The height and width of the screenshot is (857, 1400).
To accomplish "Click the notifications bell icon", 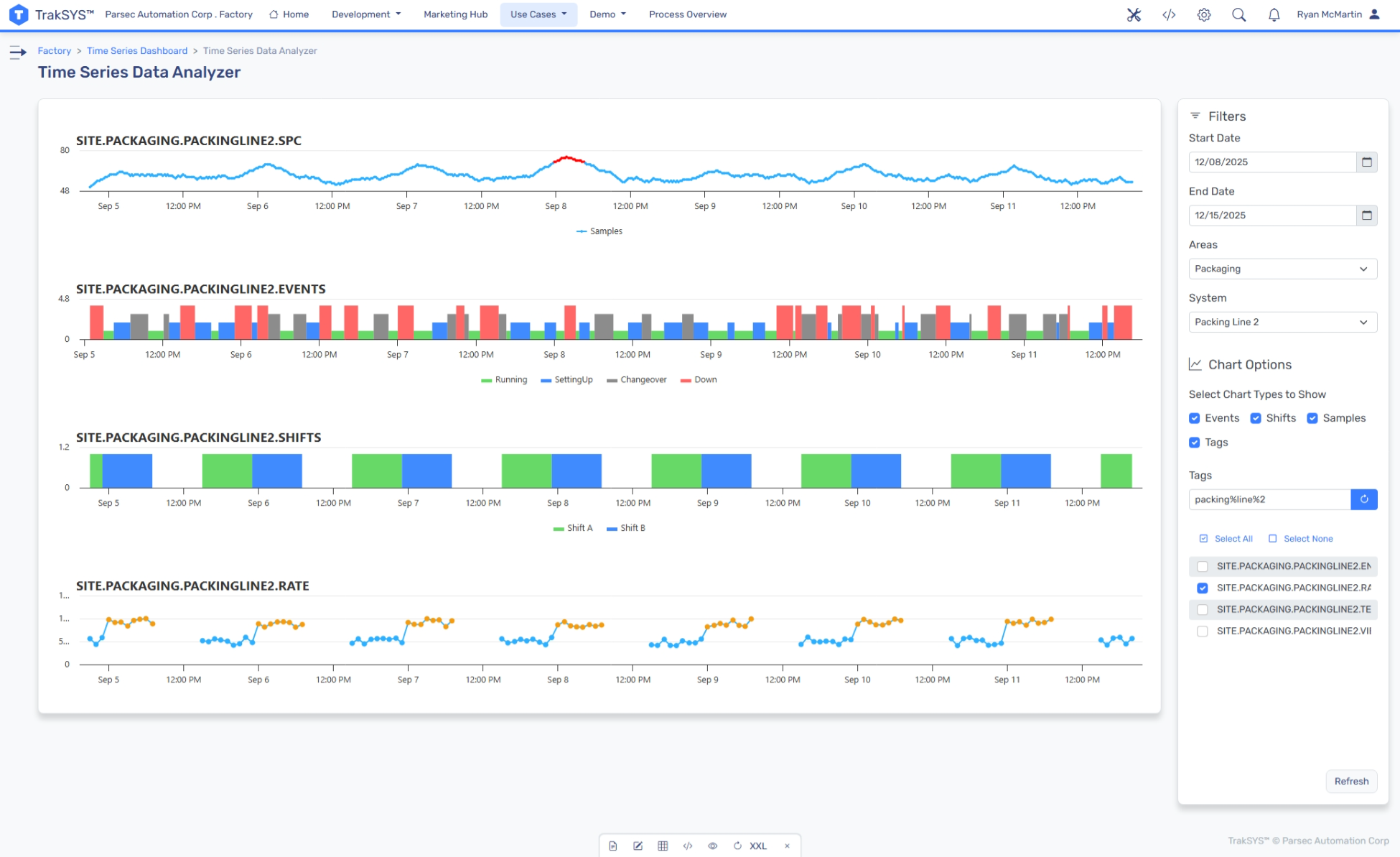I will point(1274,14).
